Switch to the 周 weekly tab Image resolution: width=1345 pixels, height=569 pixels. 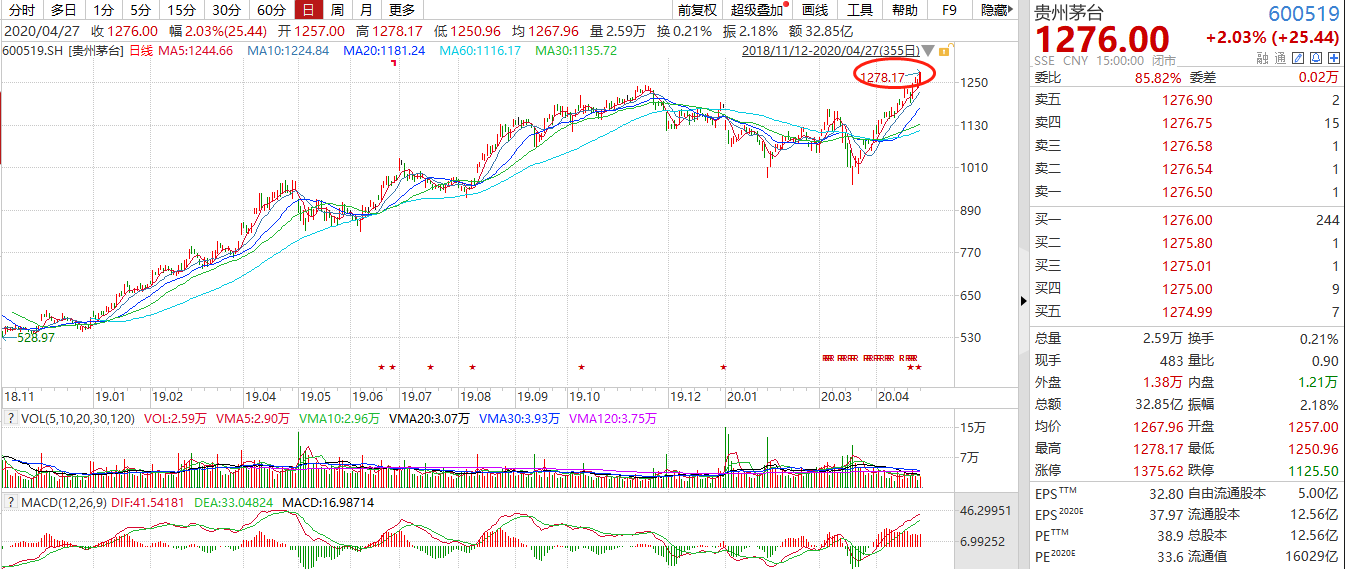[337, 10]
